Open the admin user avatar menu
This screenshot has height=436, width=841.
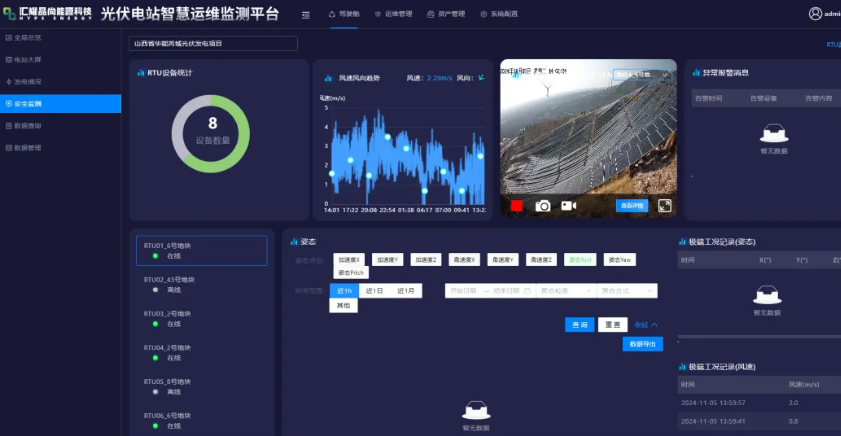point(815,14)
